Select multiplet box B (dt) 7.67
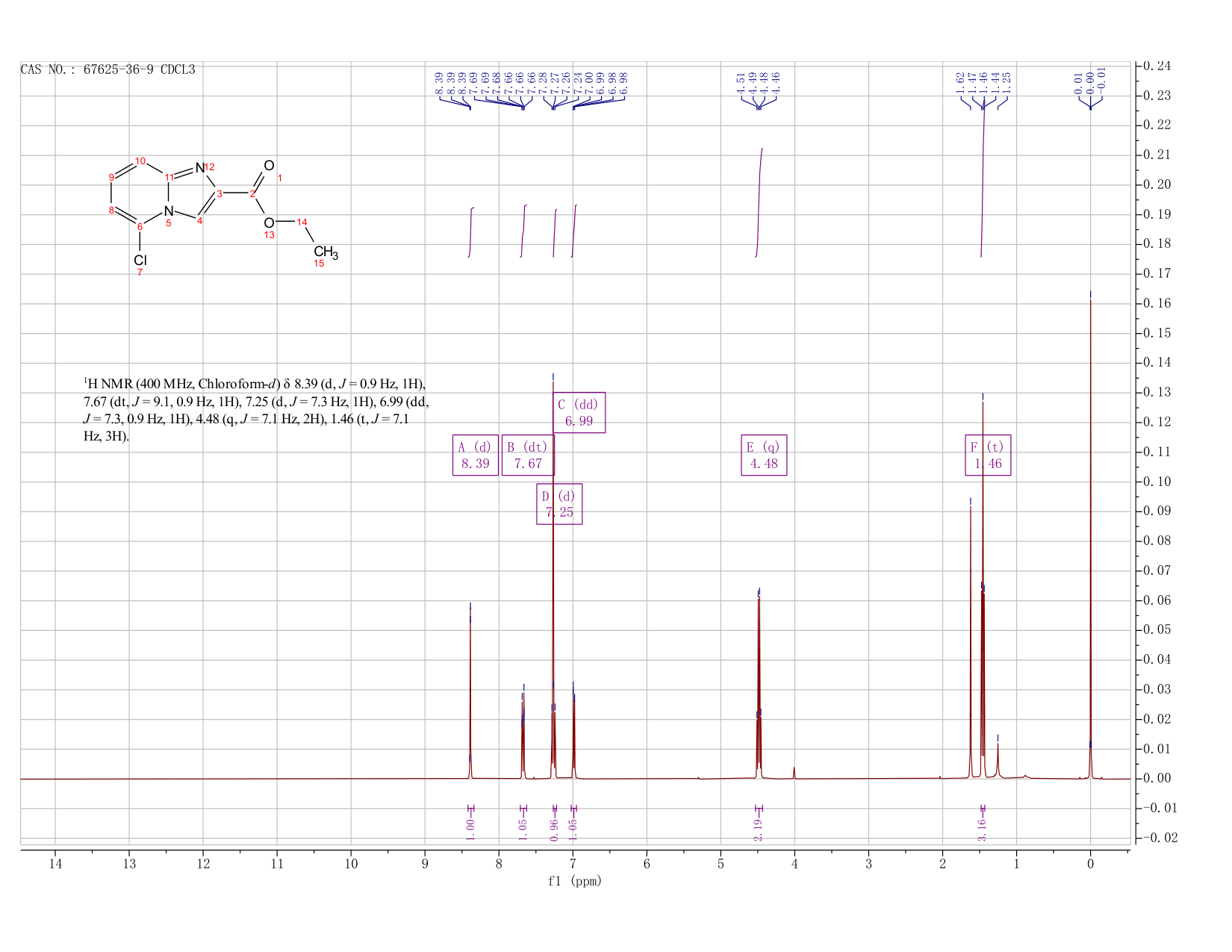The image size is (1232, 952). coord(528,455)
